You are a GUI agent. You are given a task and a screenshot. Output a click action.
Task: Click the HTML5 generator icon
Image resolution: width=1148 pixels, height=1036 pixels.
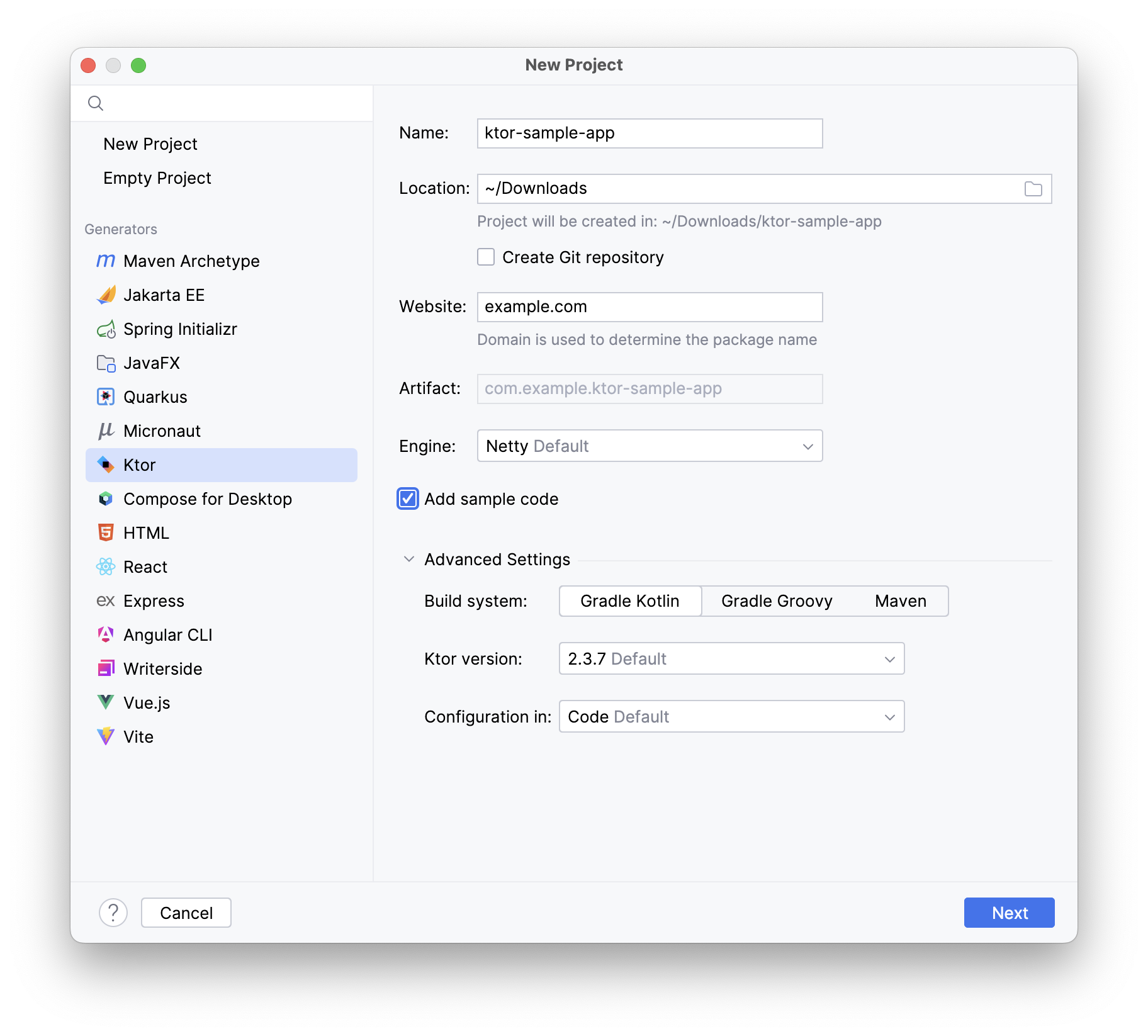pyautogui.click(x=106, y=533)
